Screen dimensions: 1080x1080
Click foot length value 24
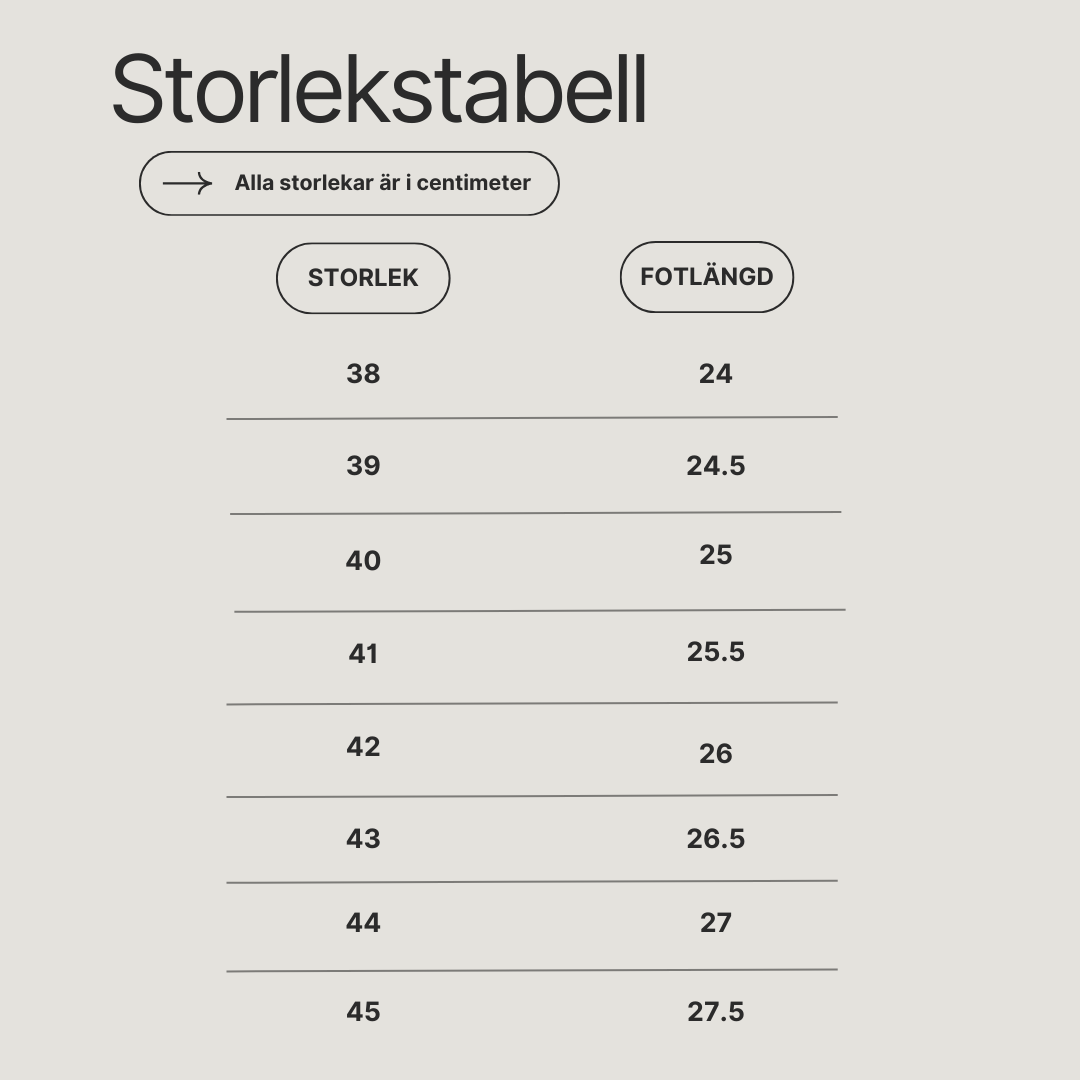(716, 374)
